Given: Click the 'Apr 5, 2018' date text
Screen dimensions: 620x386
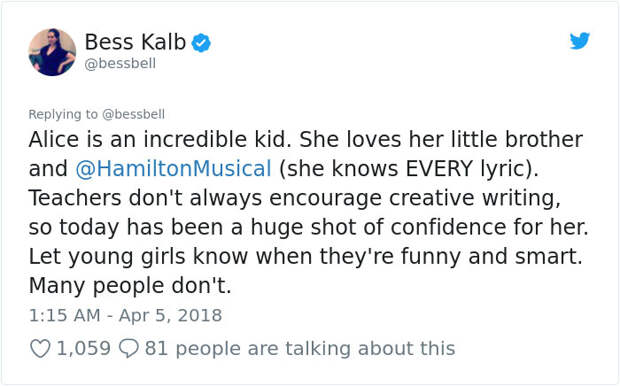Looking at the screenshot, I should click(x=170, y=316).
